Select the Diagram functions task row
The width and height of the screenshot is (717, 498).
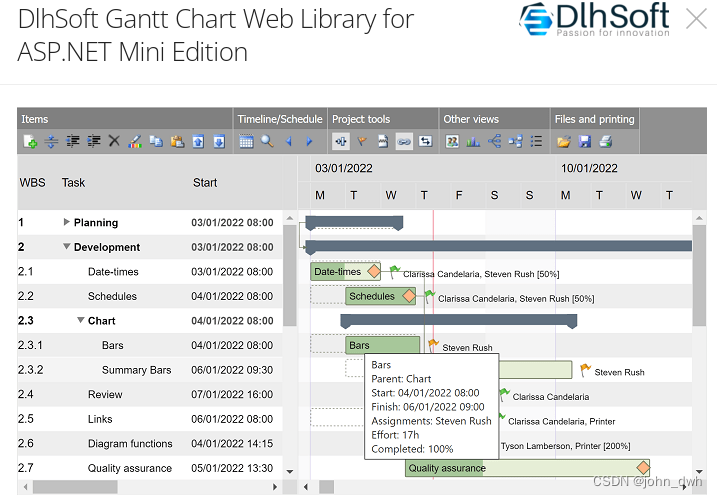[150, 444]
